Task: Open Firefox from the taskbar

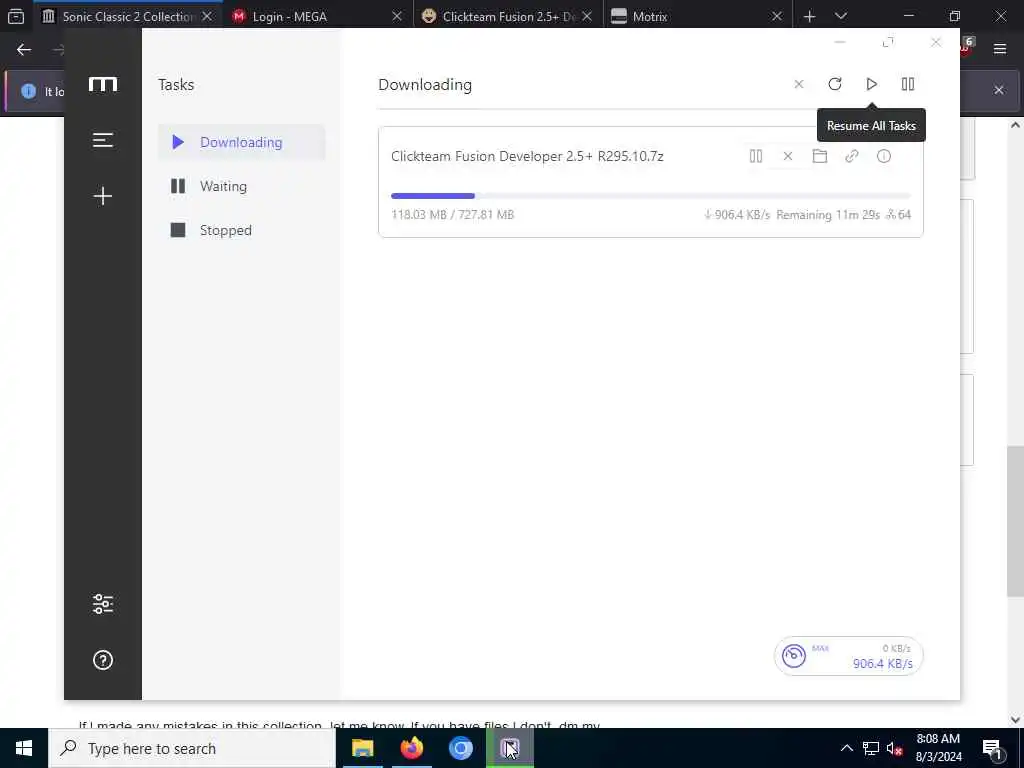Action: [x=411, y=748]
